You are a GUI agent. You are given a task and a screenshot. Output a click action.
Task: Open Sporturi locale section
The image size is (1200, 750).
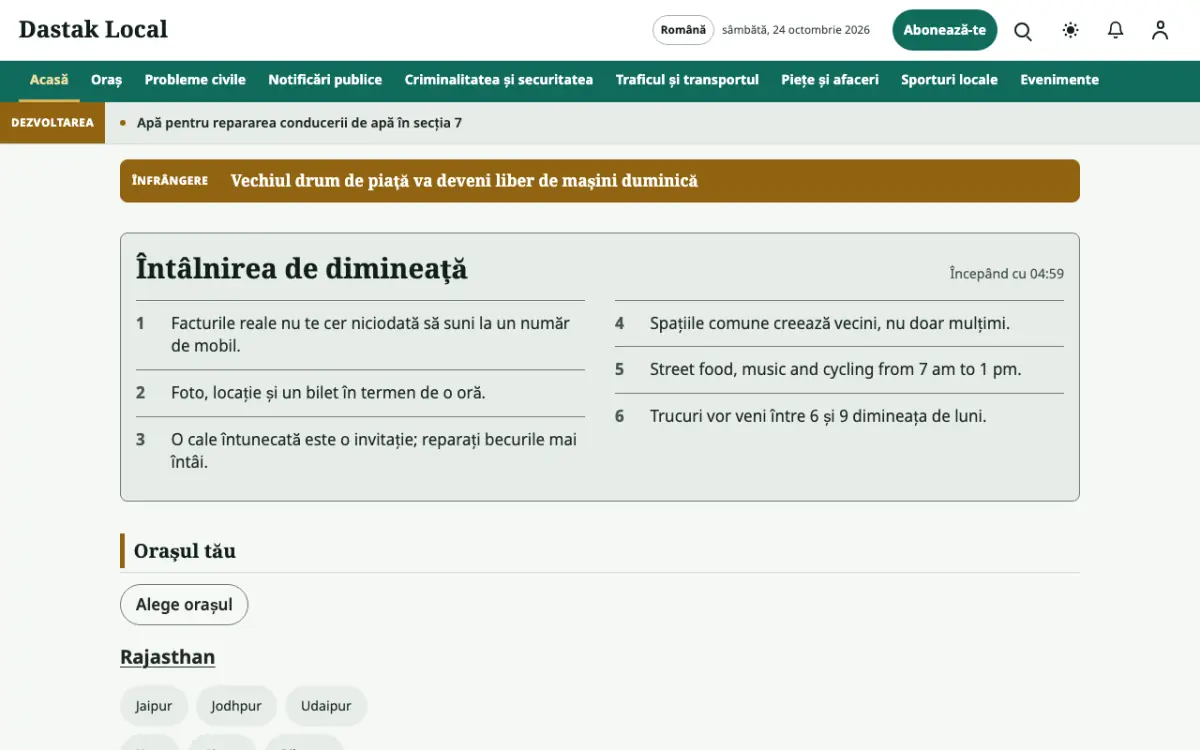click(949, 80)
